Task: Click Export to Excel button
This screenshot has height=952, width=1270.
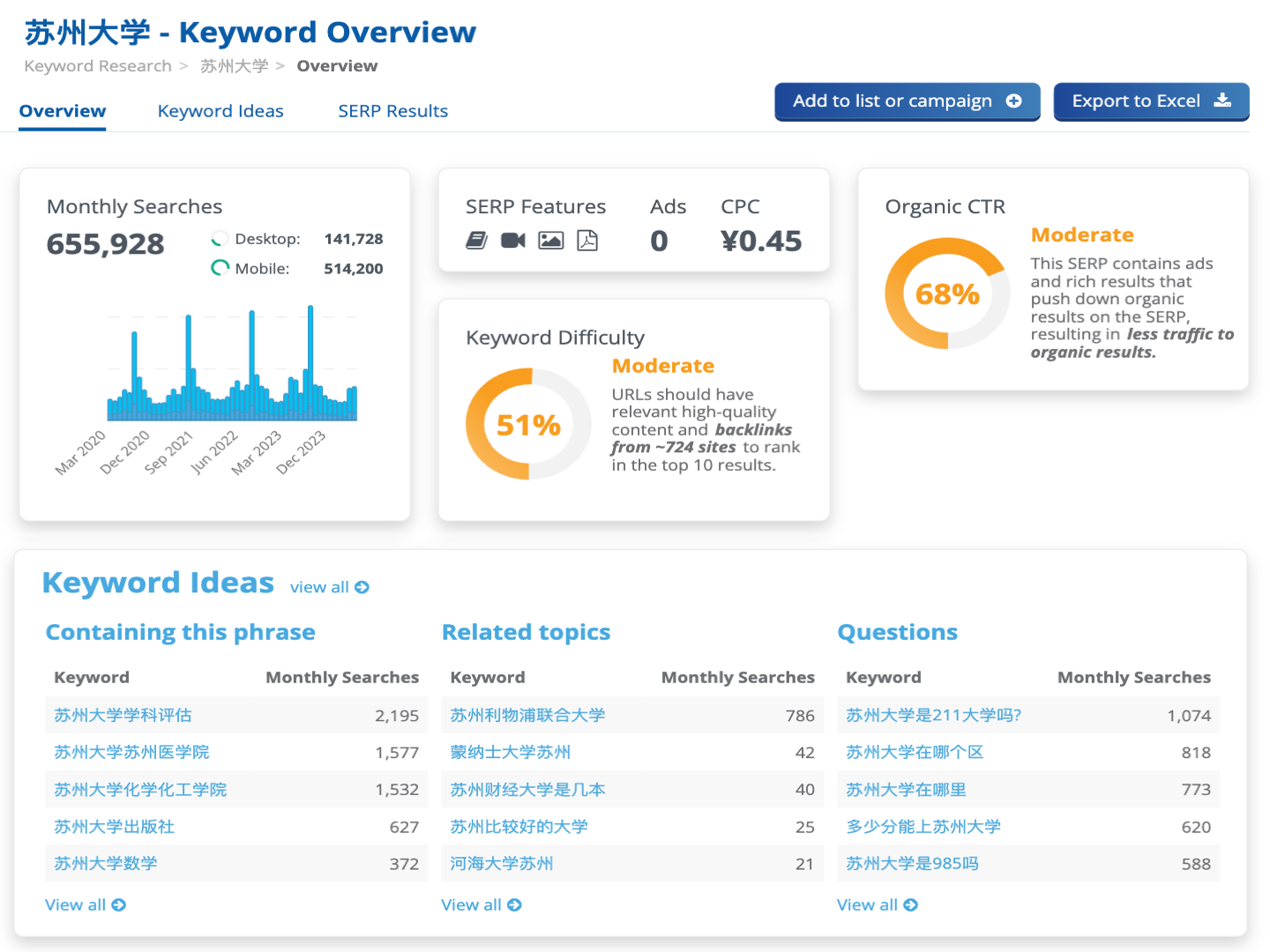Action: click(x=1152, y=101)
